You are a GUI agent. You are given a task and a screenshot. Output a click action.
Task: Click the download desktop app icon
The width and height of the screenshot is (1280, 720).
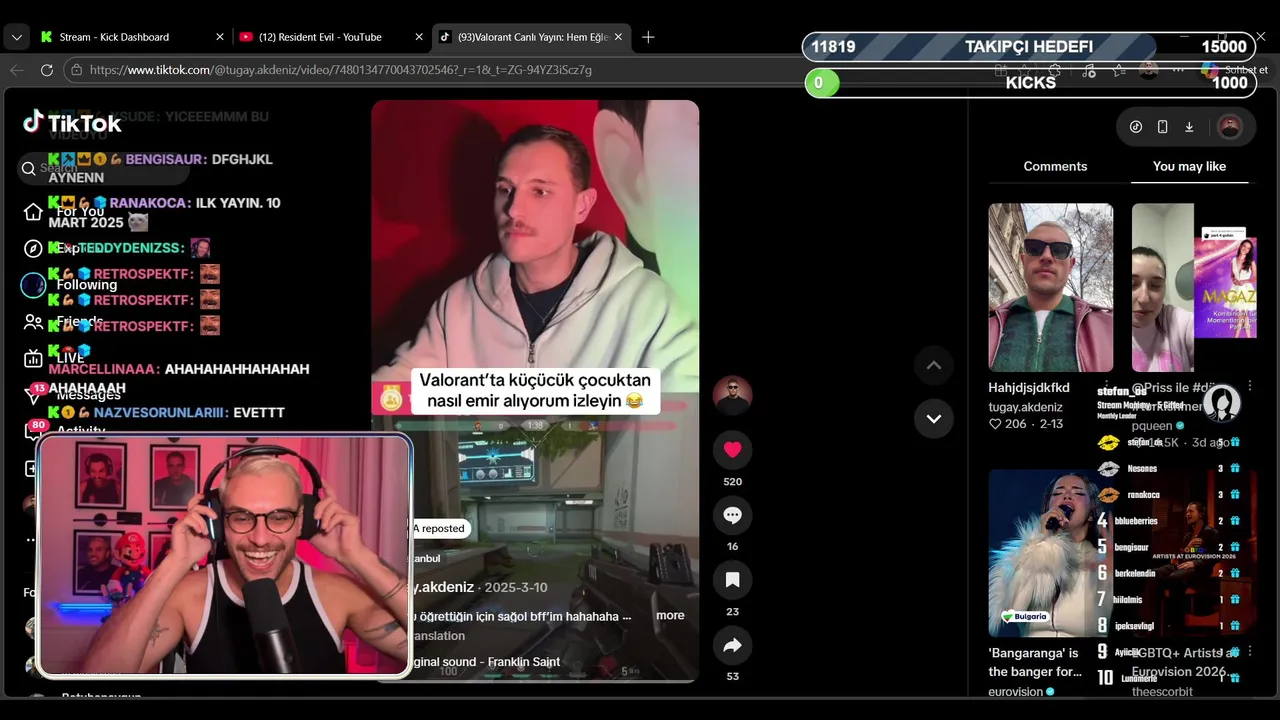coord(1189,127)
